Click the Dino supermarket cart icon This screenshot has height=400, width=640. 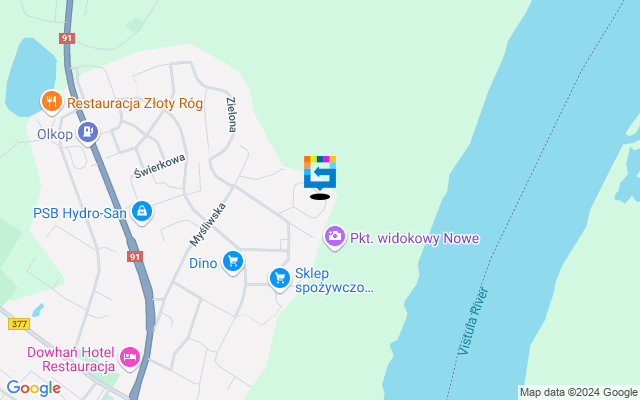point(233,262)
